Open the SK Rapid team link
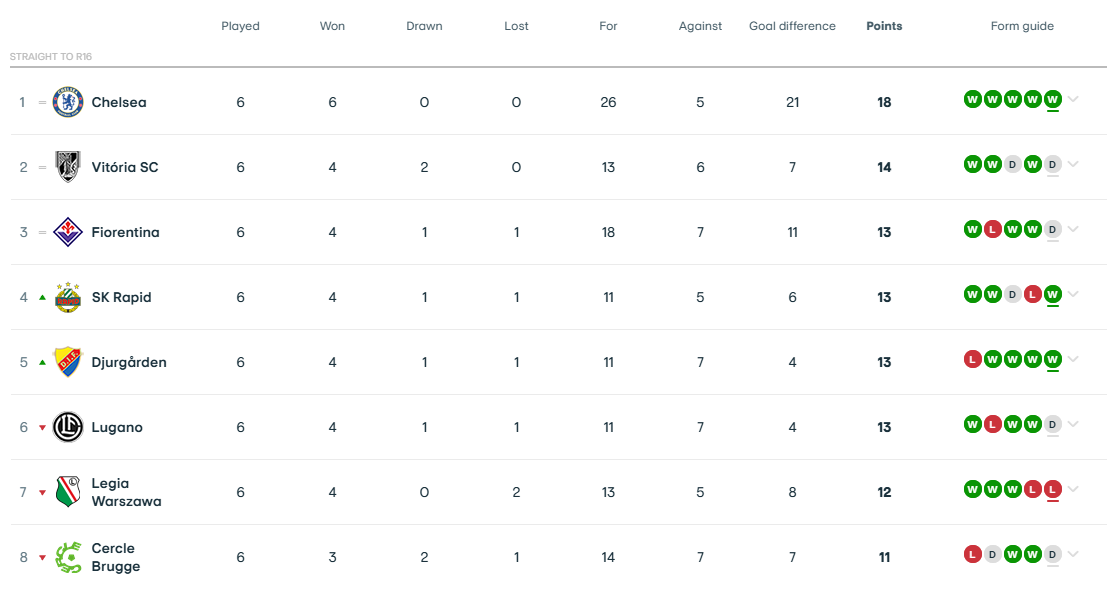 [121, 297]
